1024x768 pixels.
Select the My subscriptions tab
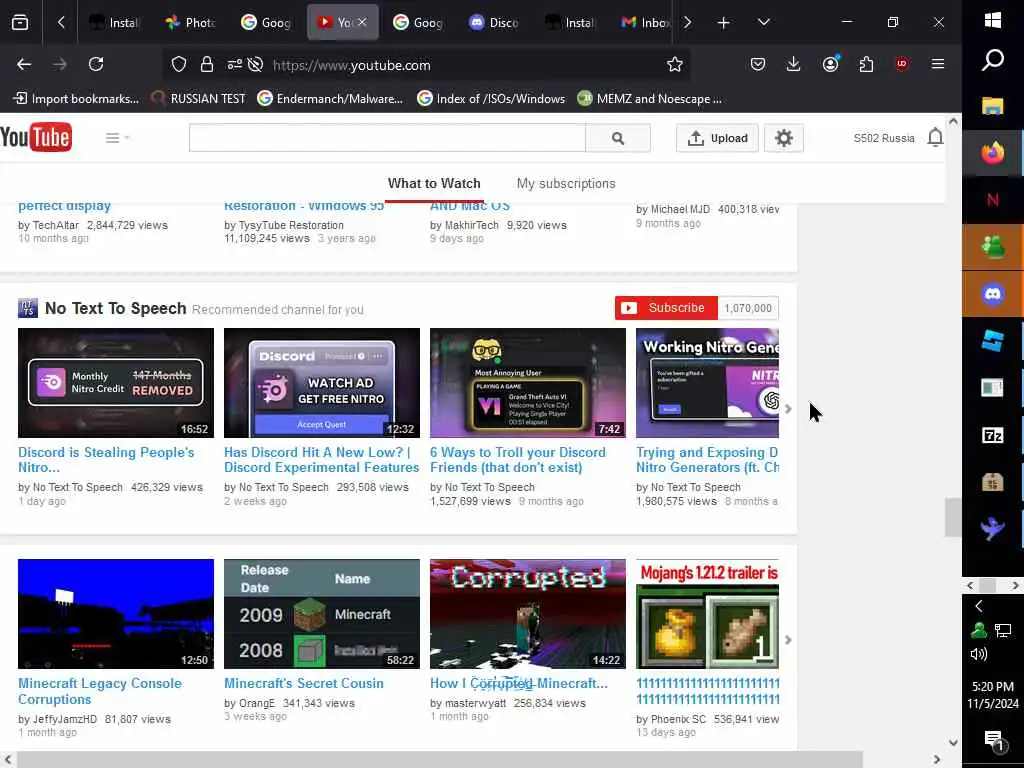coord(566,184)
